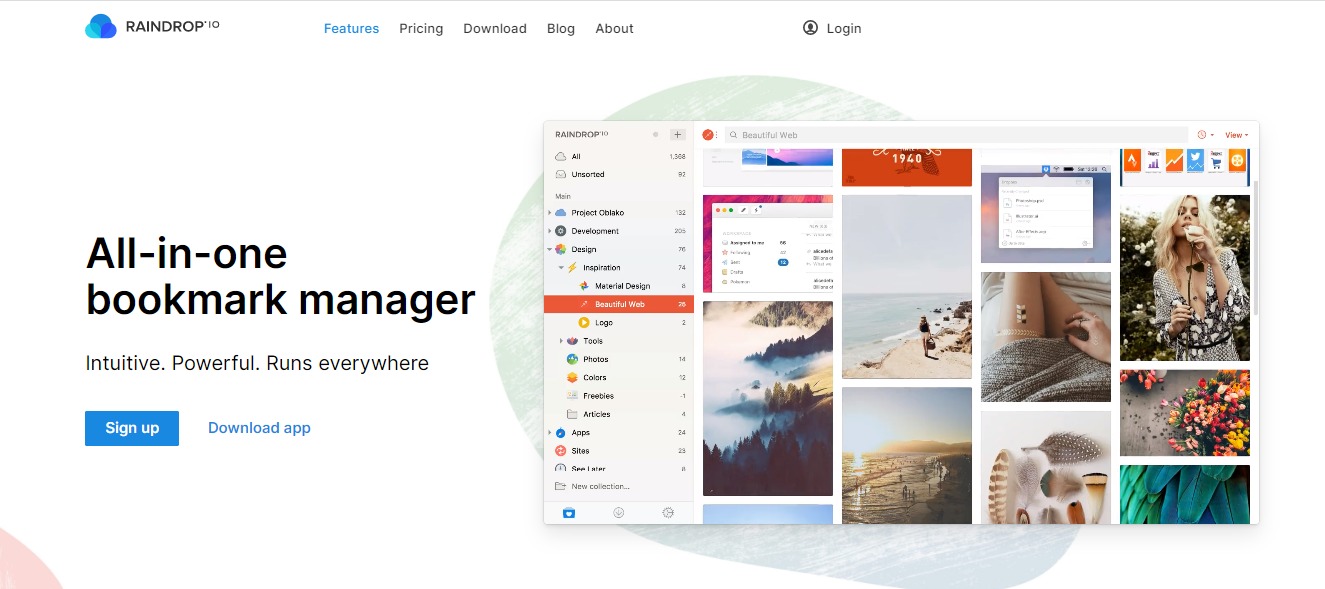
Task: Collapse the Design collection arrow
Action: 549,250
